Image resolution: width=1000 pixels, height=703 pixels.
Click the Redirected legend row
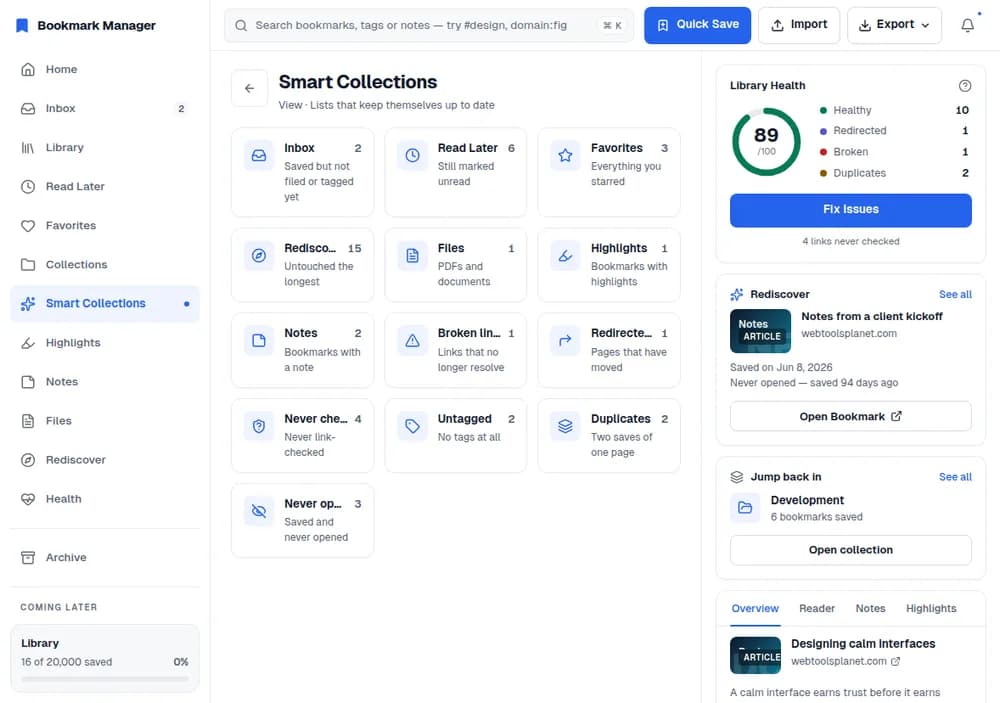[894, 130]
